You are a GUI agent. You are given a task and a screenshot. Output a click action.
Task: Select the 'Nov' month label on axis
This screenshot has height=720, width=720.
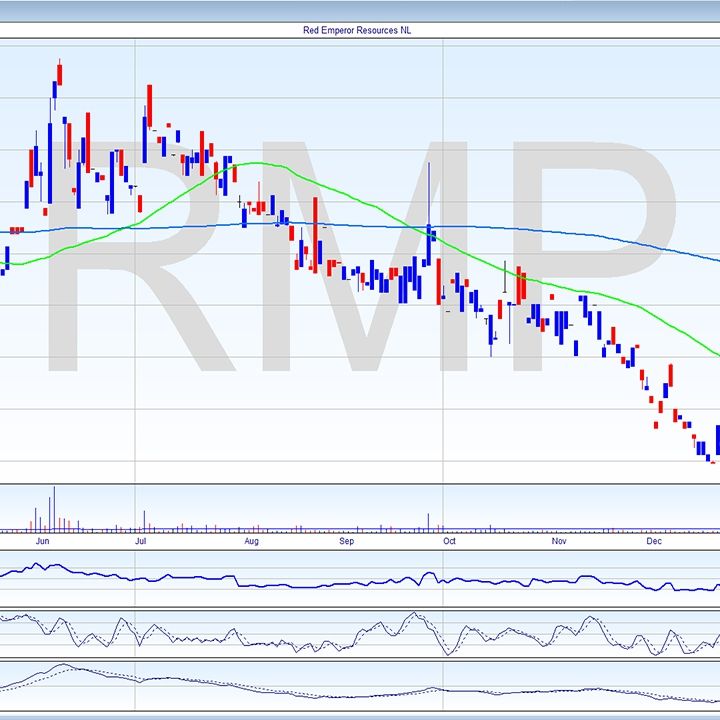pos(559,541)
